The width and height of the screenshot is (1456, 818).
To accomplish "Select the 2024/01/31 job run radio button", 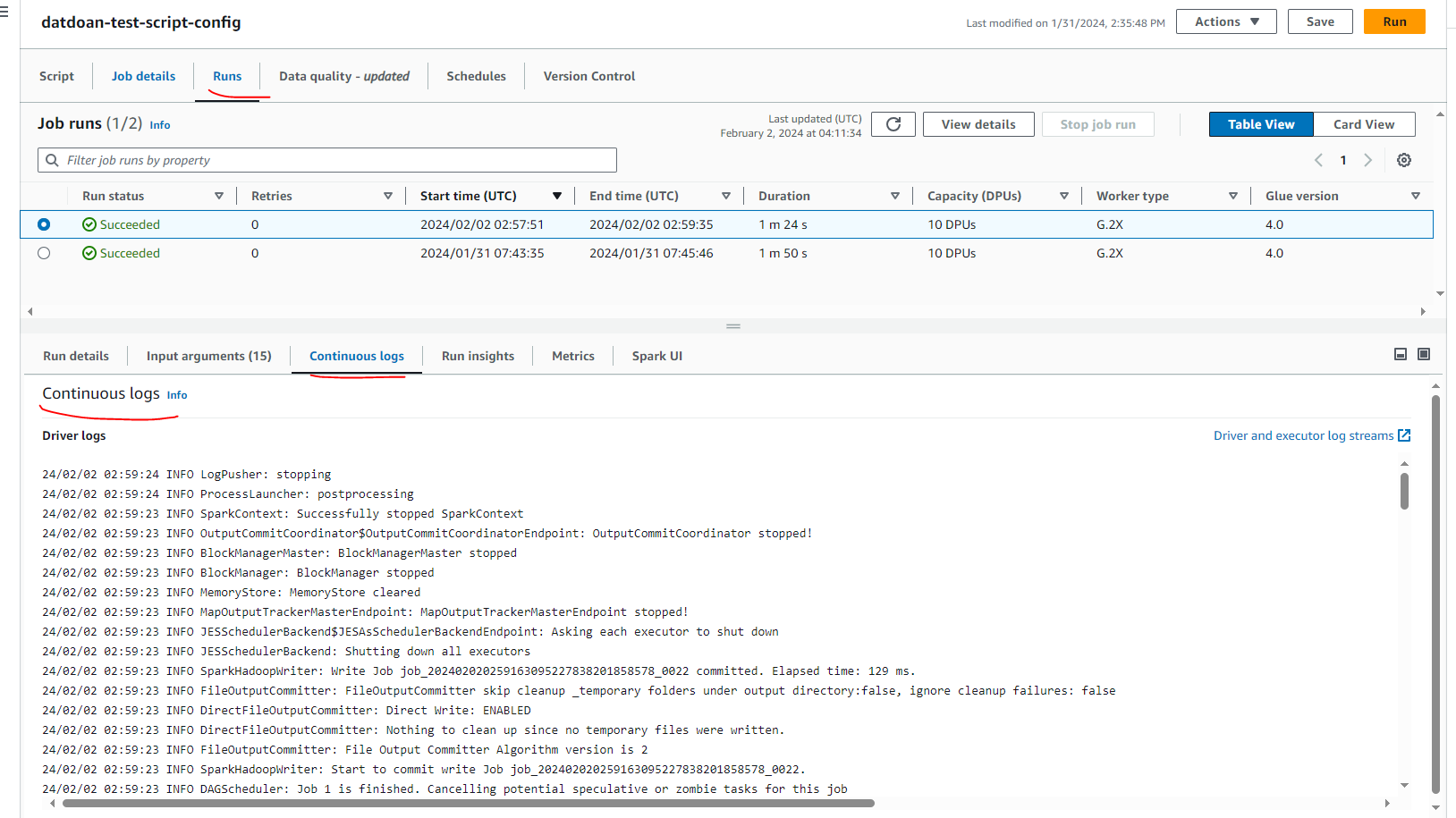I will click(44, 253).
